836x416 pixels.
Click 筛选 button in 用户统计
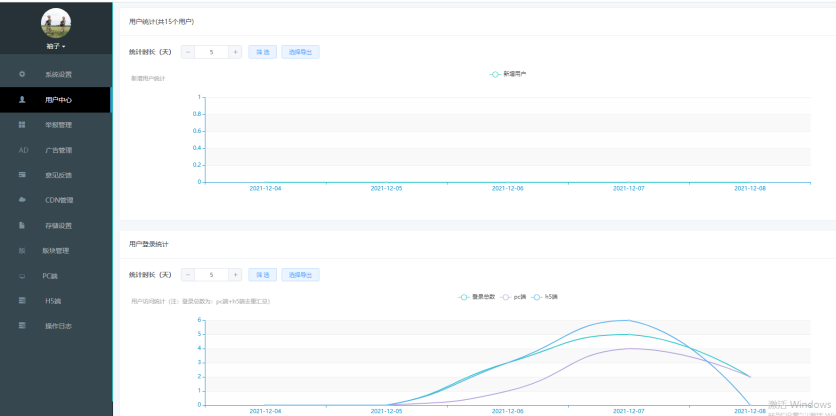click(262, 52)
